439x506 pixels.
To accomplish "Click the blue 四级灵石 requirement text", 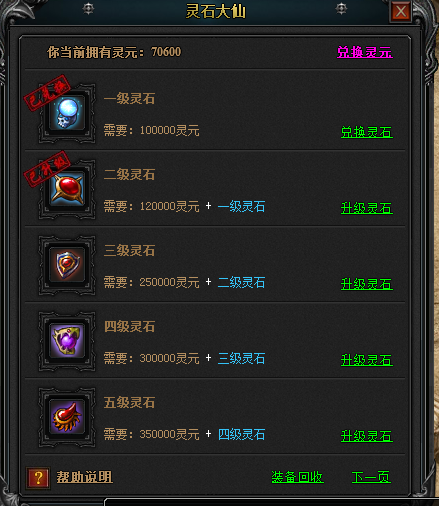I will click(241, 434).
